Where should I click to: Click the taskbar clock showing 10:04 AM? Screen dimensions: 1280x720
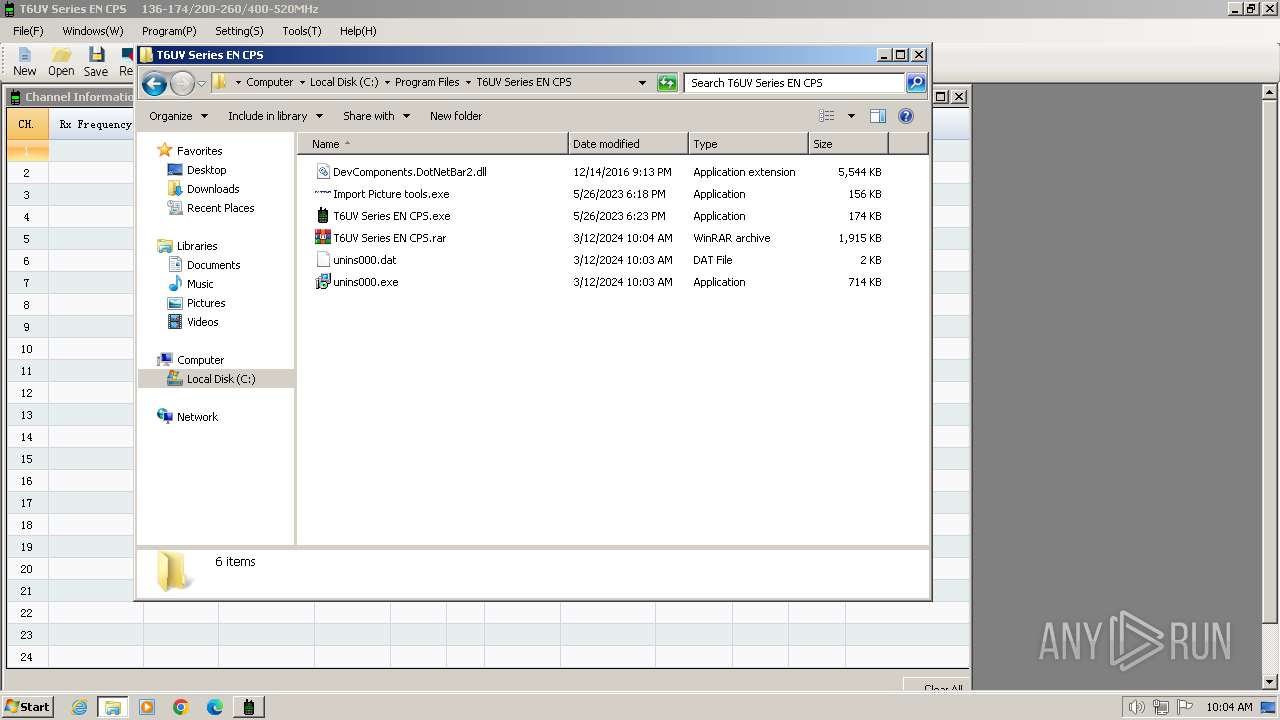1229,707
